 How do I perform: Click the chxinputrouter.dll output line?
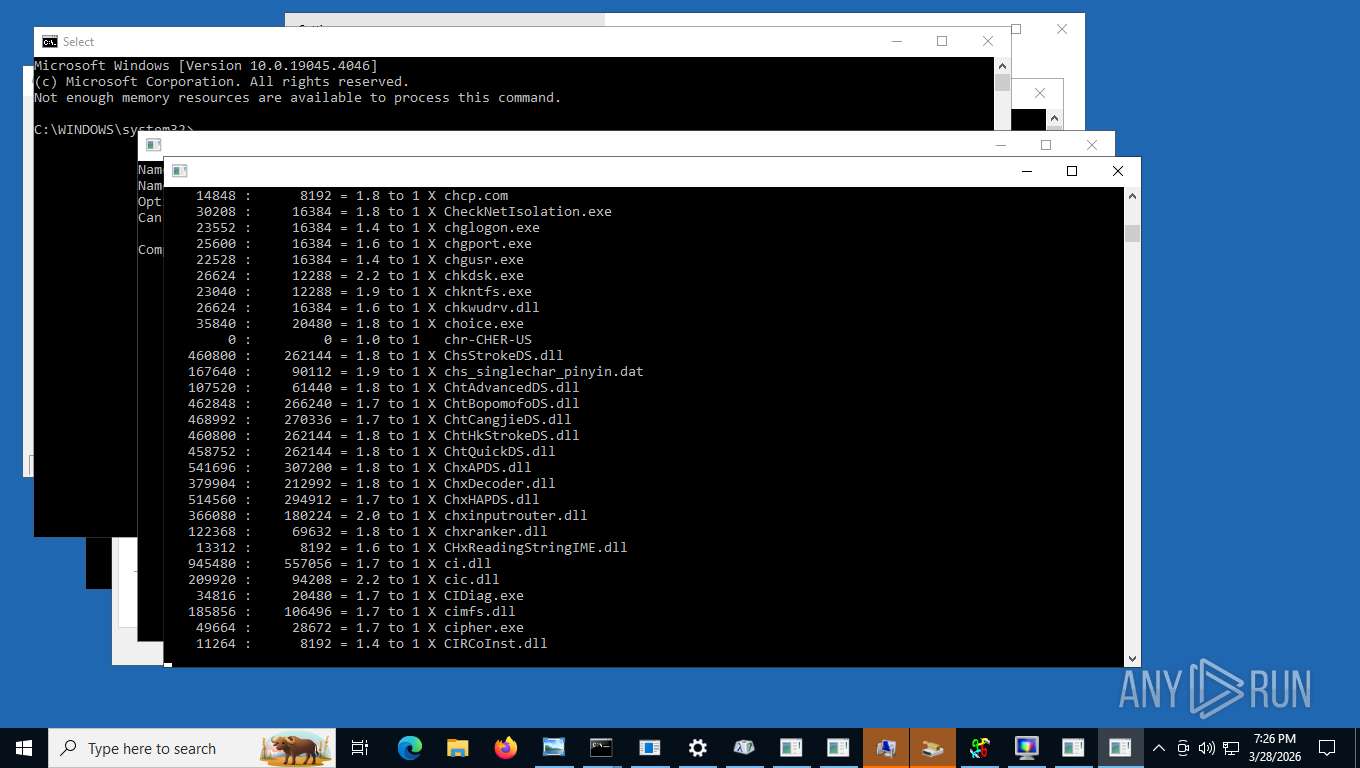point(387,515)
